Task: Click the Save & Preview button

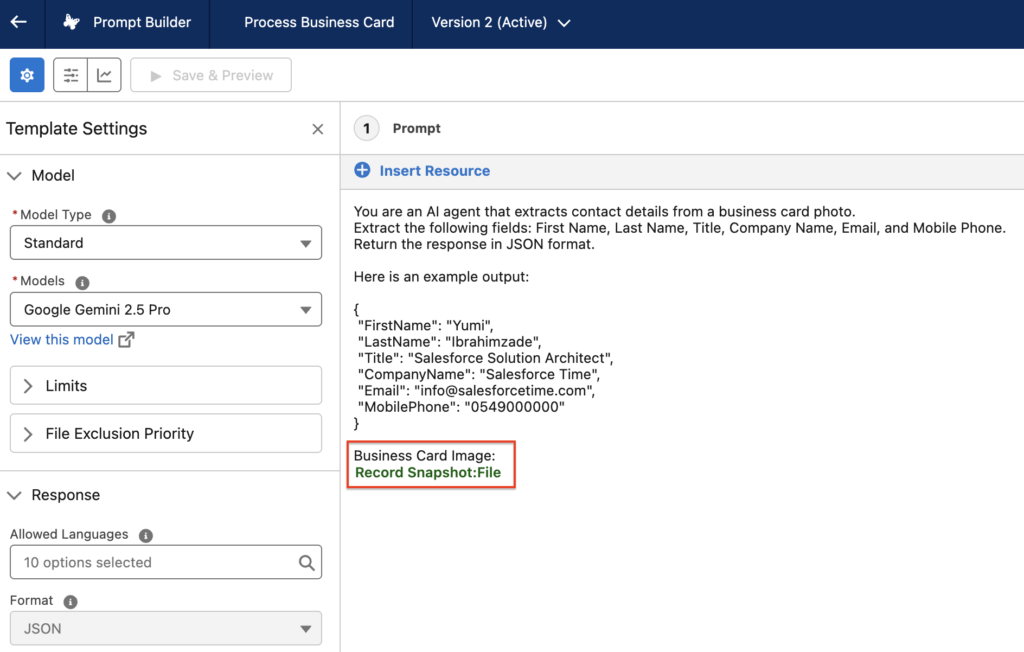Action: (x=210, y=75)
